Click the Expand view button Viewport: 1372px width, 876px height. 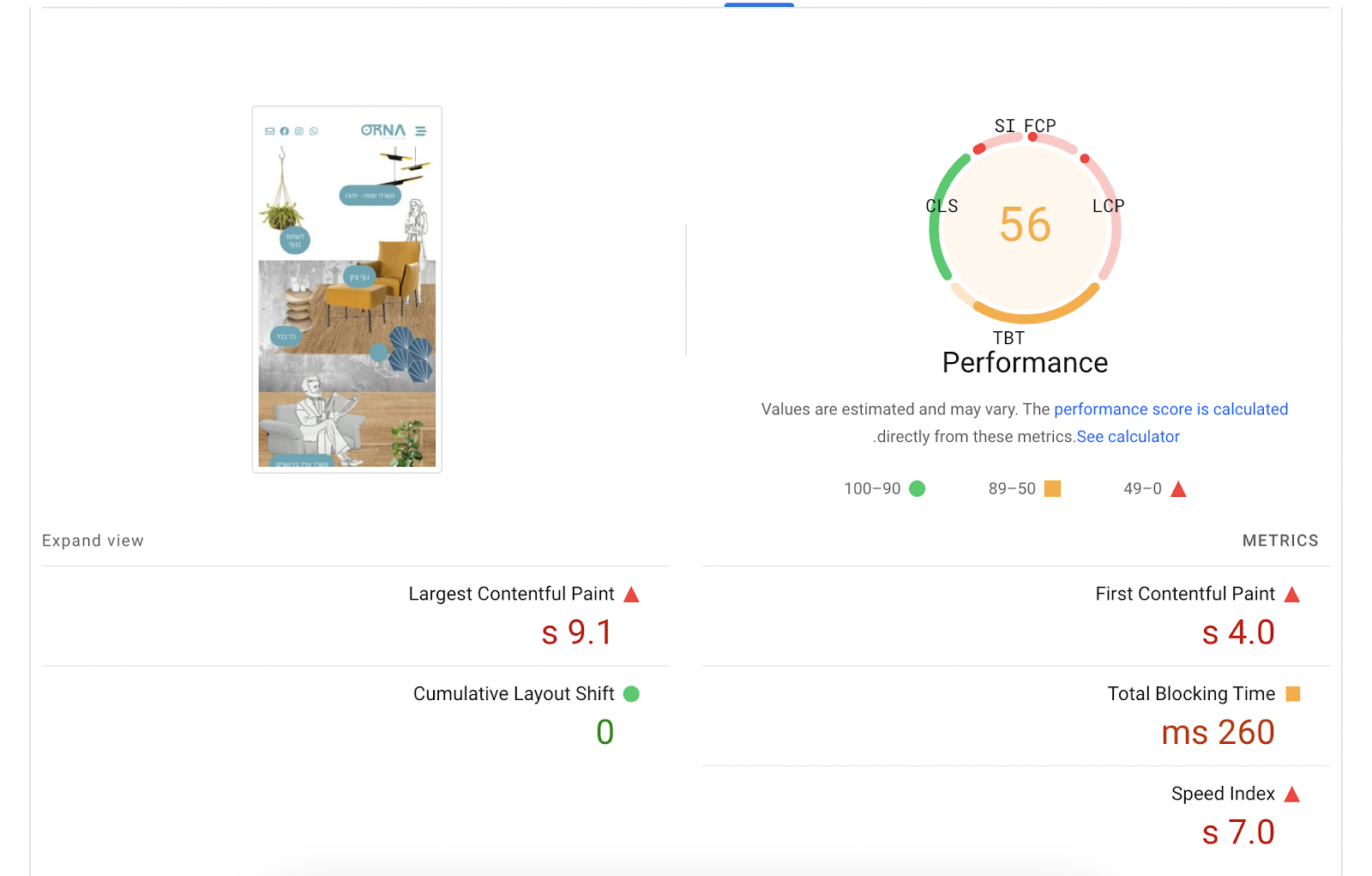[93, 541]
